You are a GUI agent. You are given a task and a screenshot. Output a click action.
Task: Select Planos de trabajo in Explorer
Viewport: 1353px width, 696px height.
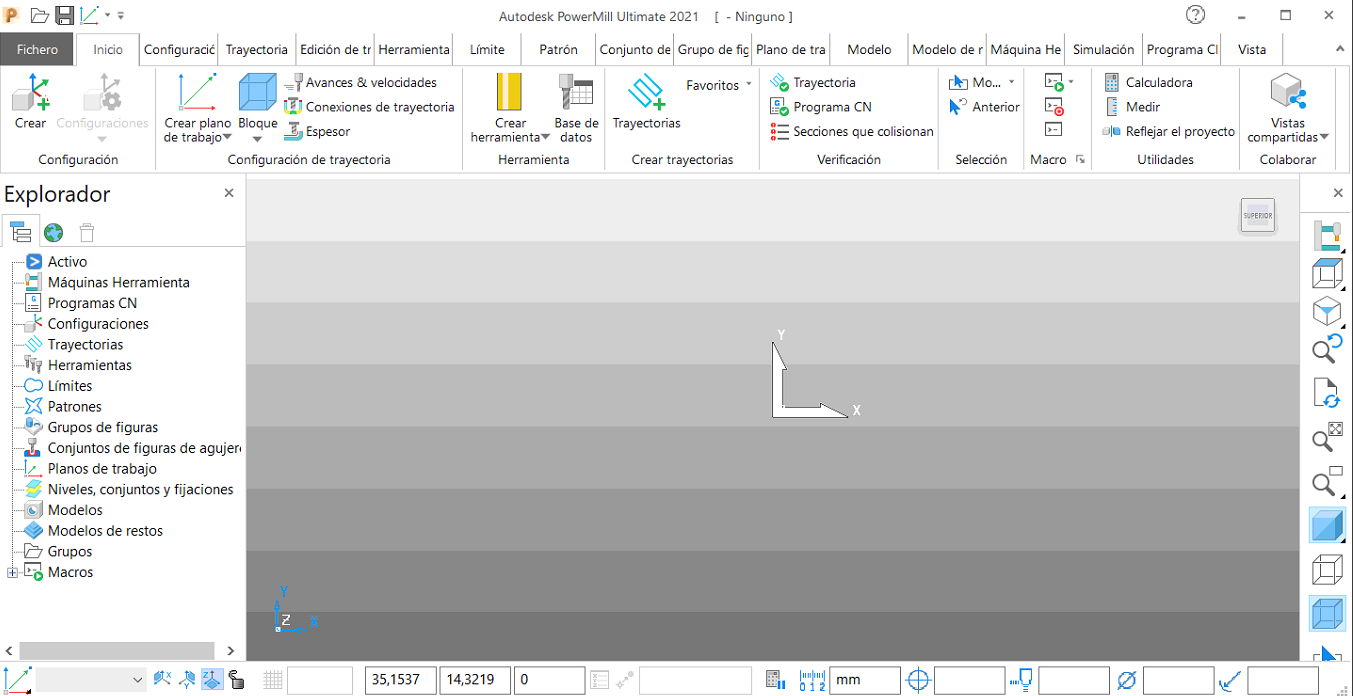pos(102,468)
